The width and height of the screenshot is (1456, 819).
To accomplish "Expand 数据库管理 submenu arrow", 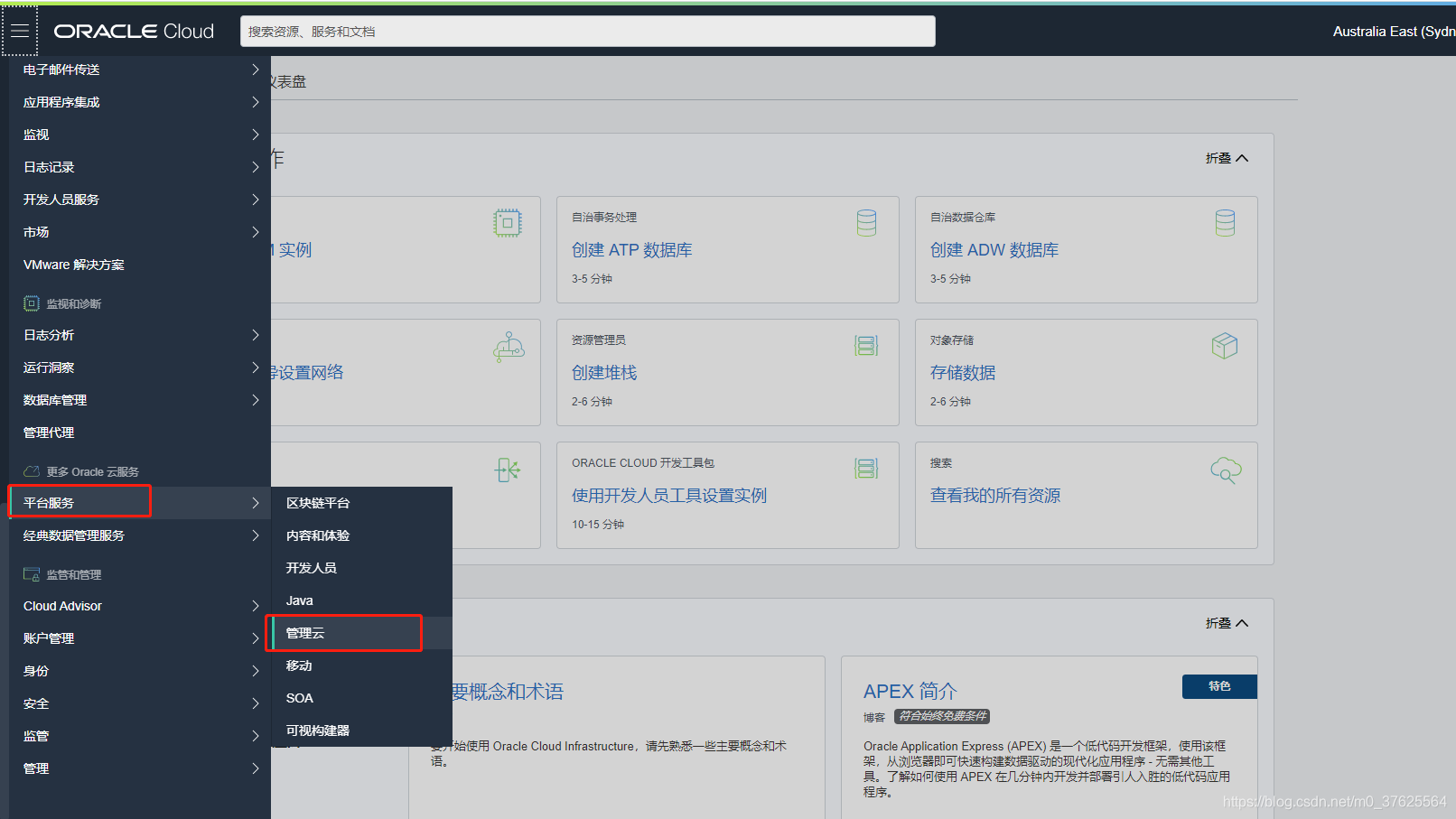I will coord(256,400).
